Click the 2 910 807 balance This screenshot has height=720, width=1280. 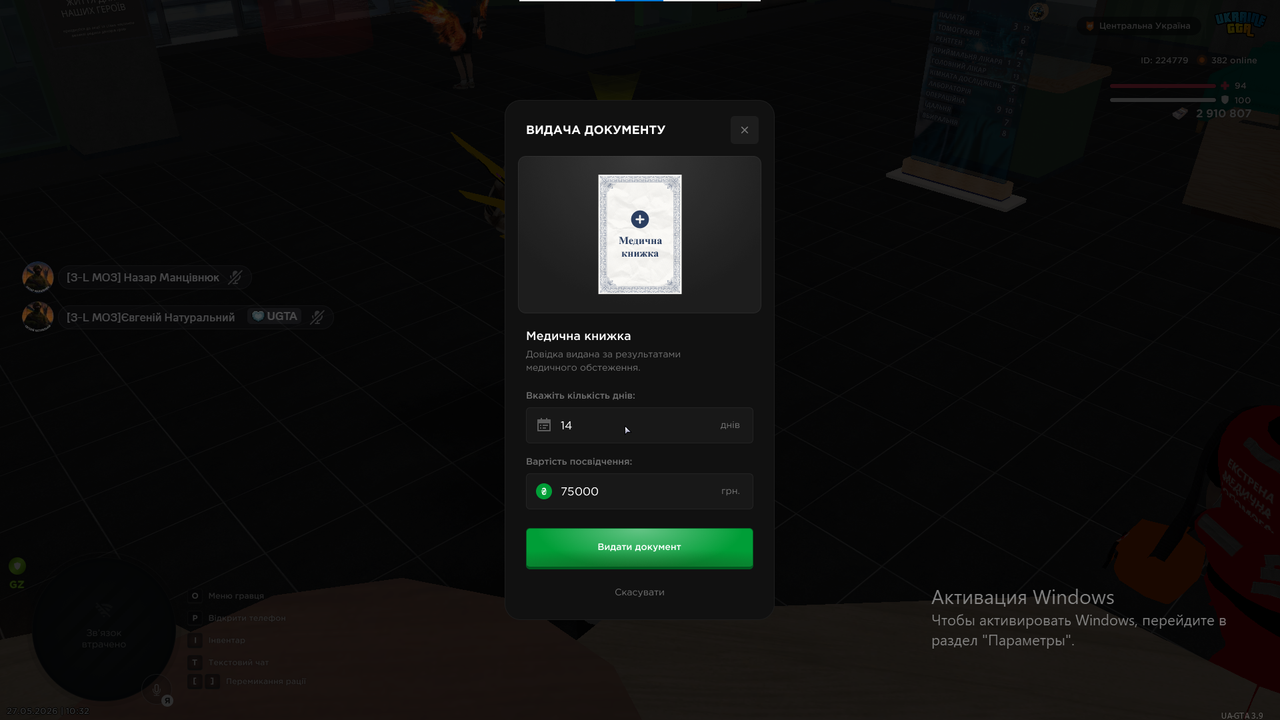(x=1223, y=114)
